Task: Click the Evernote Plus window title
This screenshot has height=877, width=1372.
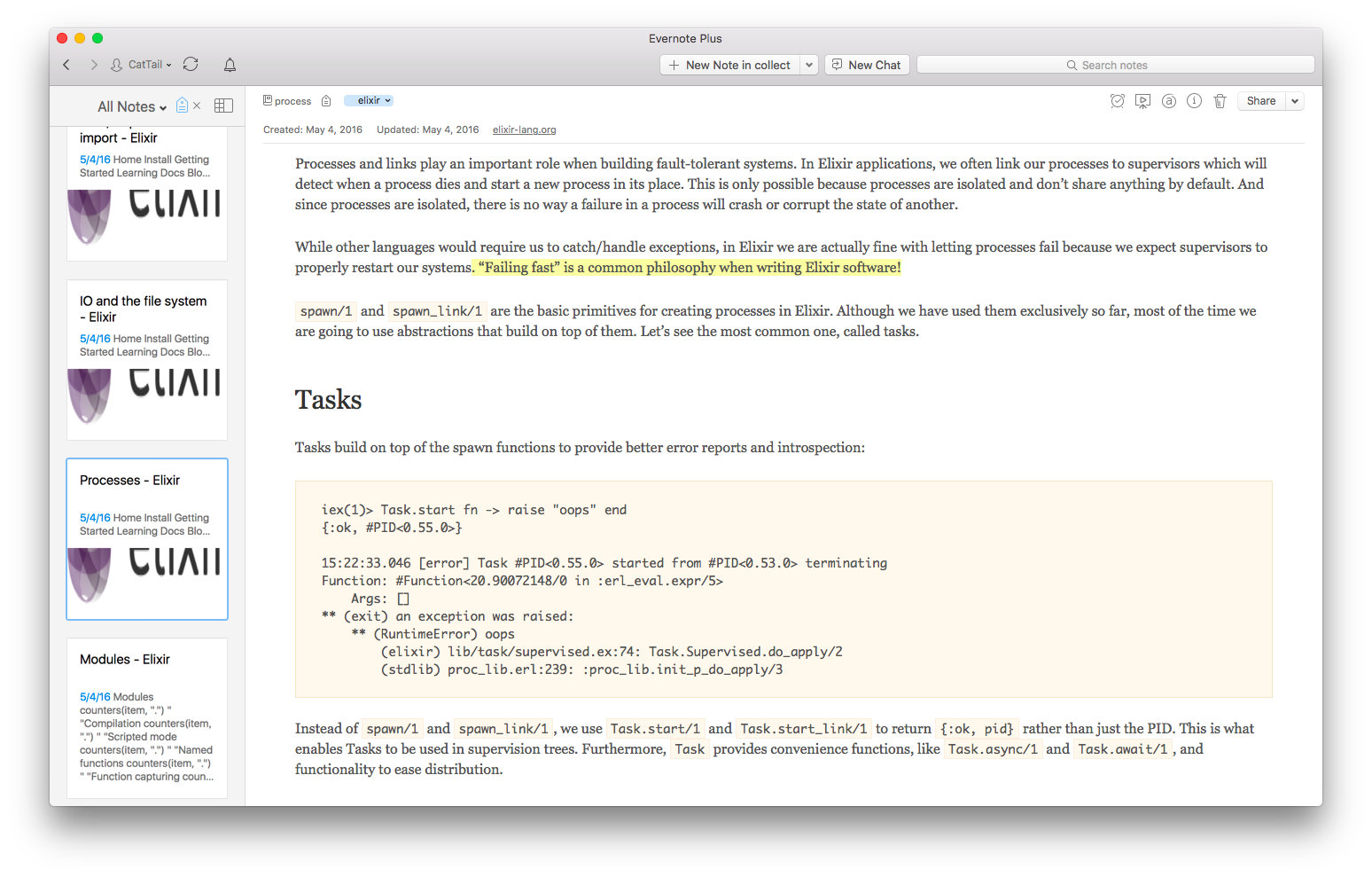Action: (x=685, y=38)
